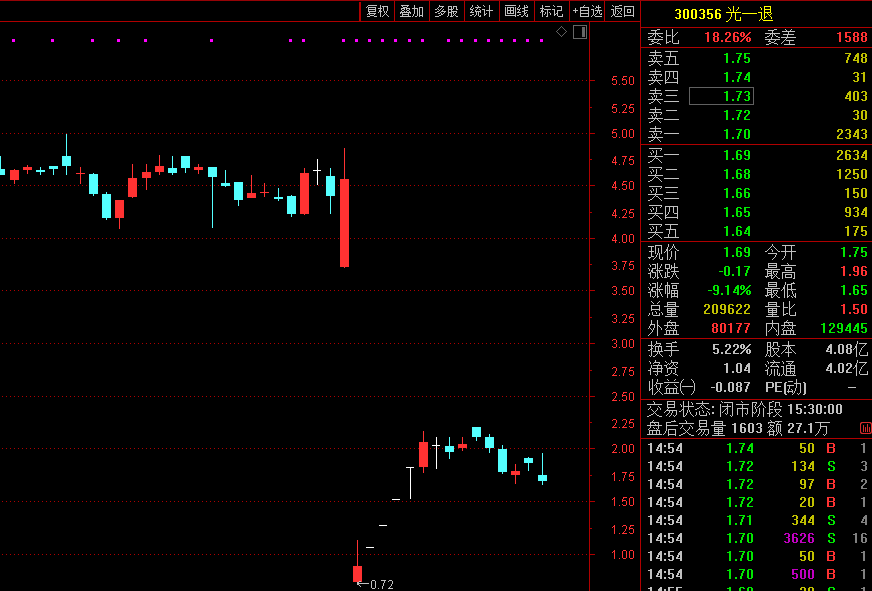Image resolution: width=872 pixels, height=591 pixels.
Task: Click 买五 price 1.64
Action: pyautogui.click(x=737, y=231)
